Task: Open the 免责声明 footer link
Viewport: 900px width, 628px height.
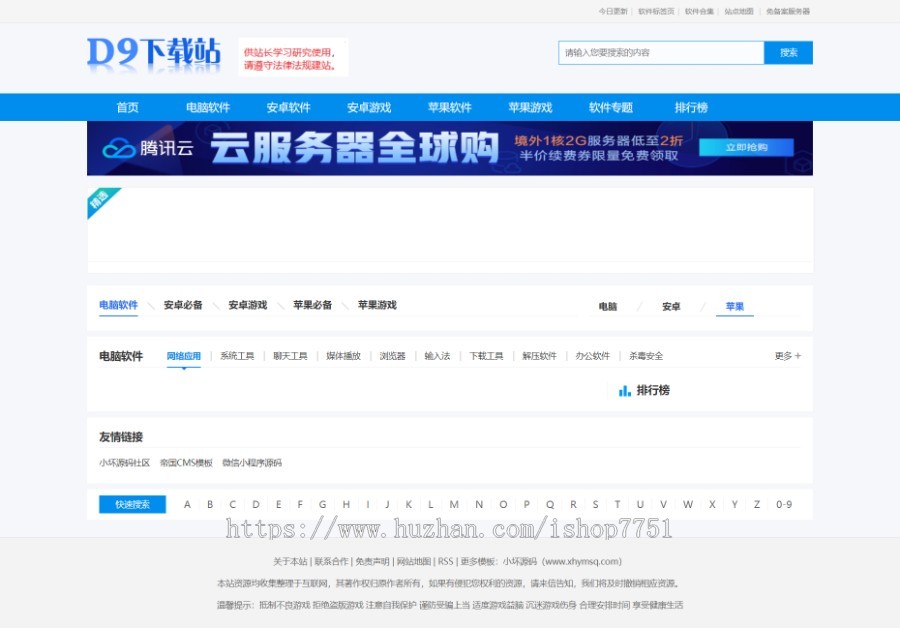Action: (372, 561)
